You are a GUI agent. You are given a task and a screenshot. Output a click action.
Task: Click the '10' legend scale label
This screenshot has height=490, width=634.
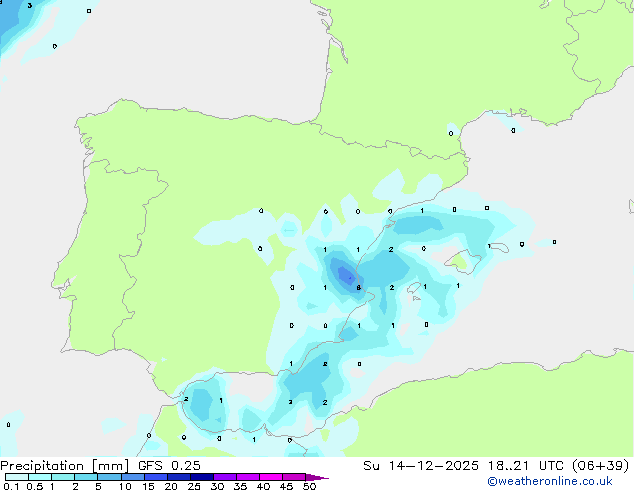coord(125,486)
